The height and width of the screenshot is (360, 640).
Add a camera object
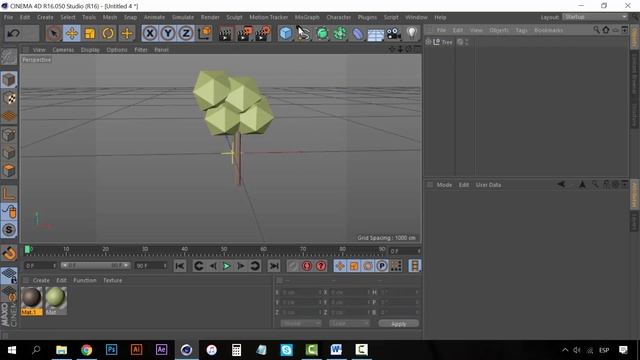(x=394, y=33)
